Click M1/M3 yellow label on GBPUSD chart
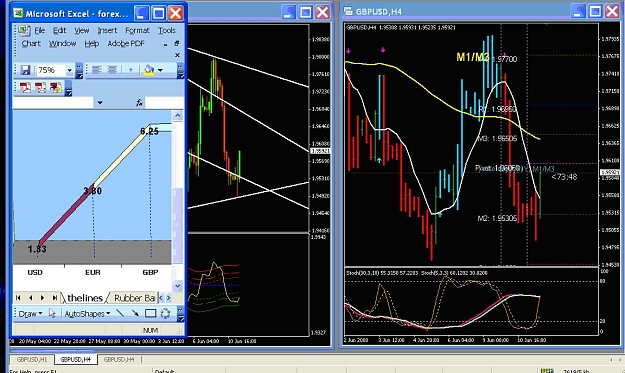This screenshot has height=373, width=625. coord(473,57)
